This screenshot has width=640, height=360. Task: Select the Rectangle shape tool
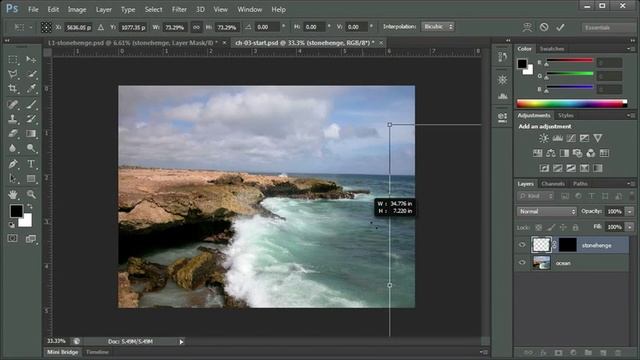click(x=31, y=179)
